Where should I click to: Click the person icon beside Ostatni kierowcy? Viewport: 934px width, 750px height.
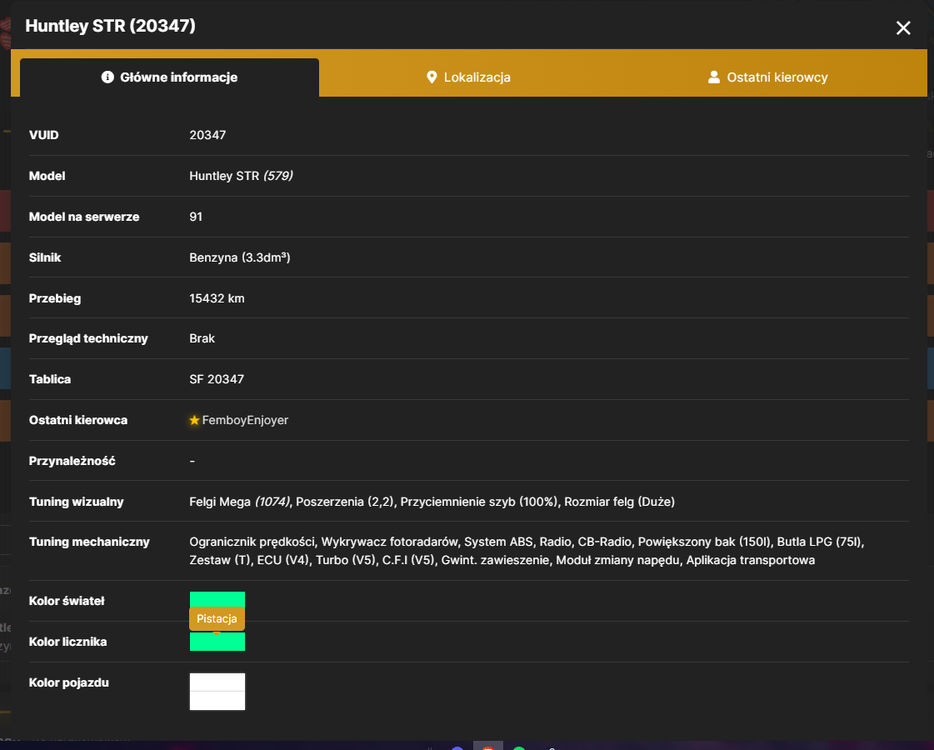(714, 77)
